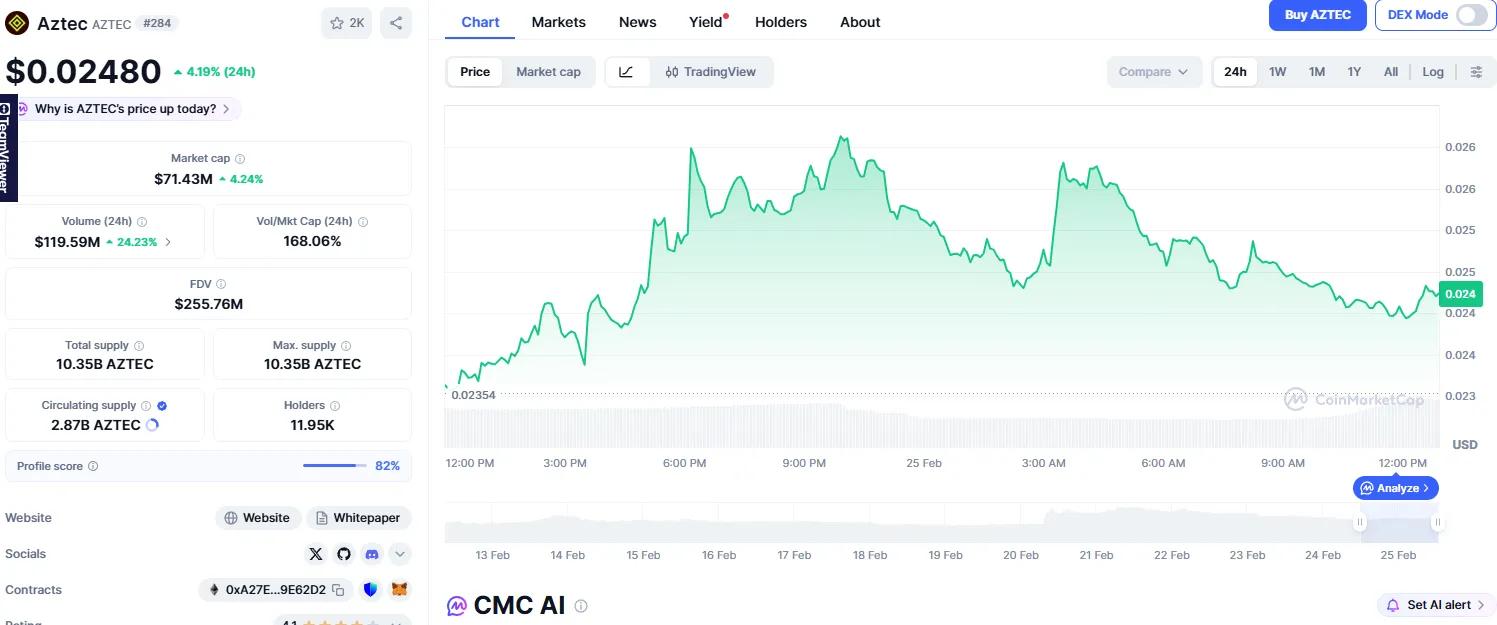The image size is (1497, 625).
Task: Select the Market cap chart option
Action: pos(548,72)
